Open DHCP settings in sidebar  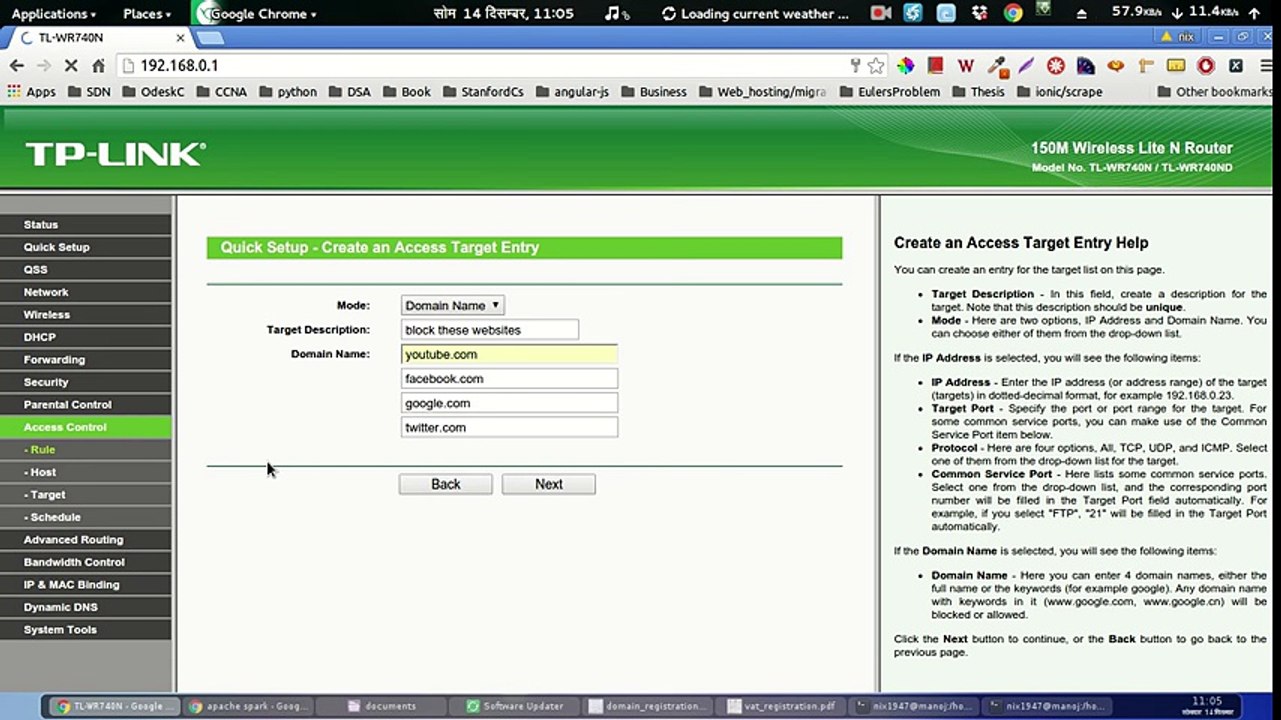pos(86,337)
